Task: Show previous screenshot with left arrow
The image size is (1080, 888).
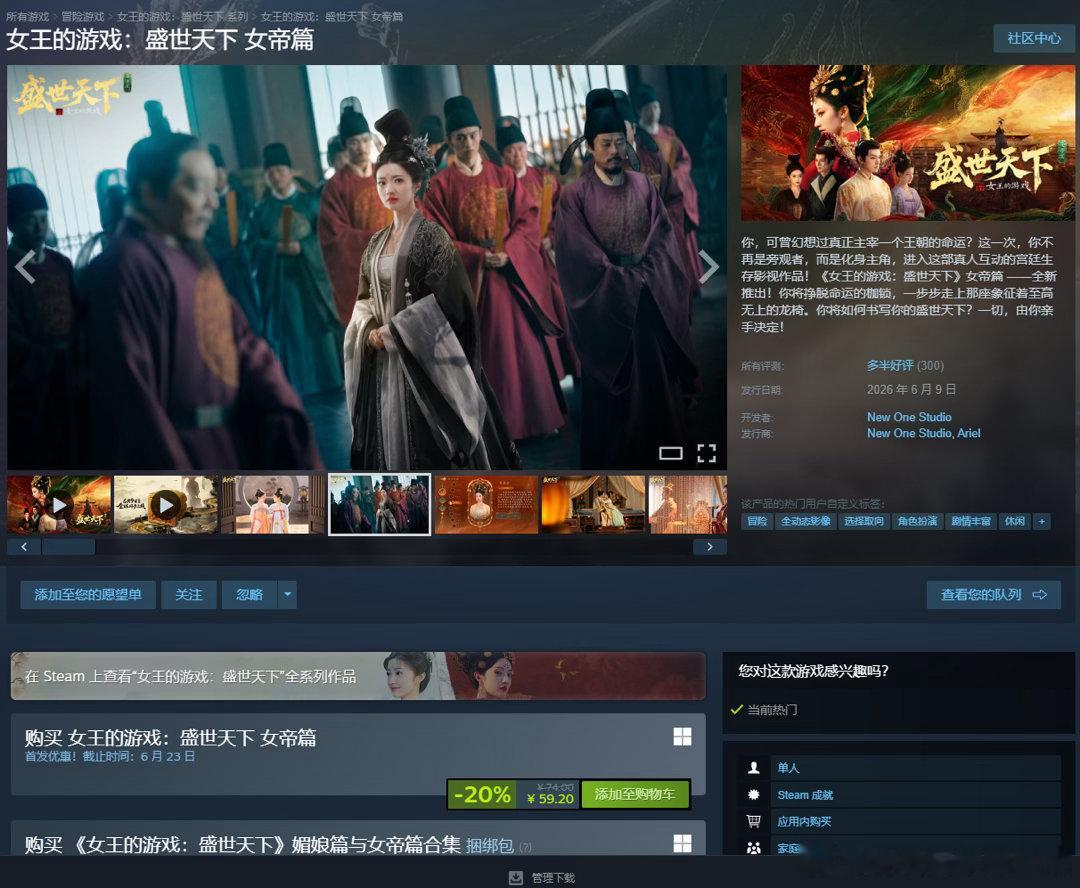Action: click(x=25, y=267)
